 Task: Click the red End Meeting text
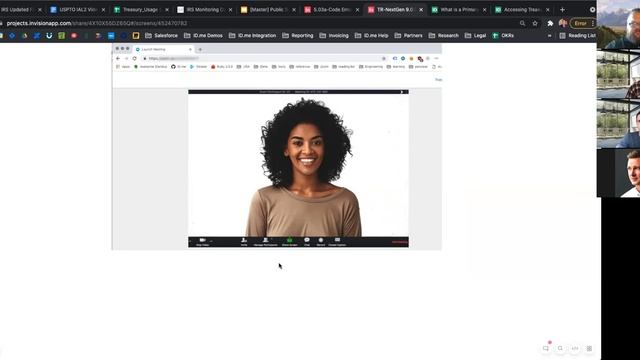[x=400, y=242]
